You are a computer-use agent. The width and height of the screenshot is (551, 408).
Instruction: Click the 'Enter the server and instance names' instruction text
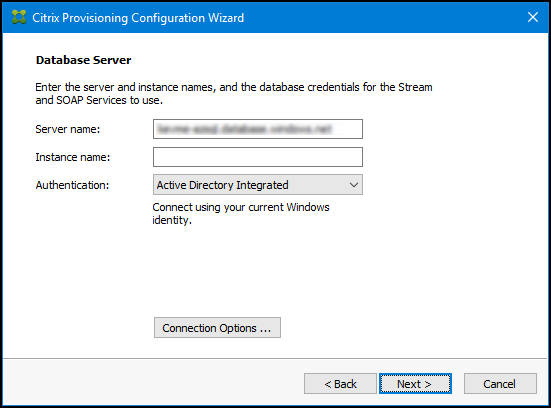click(x=234, y=93)
